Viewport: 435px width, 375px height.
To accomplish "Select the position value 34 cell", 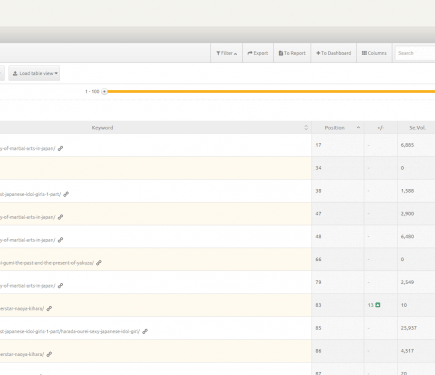I will pos(338,168).
